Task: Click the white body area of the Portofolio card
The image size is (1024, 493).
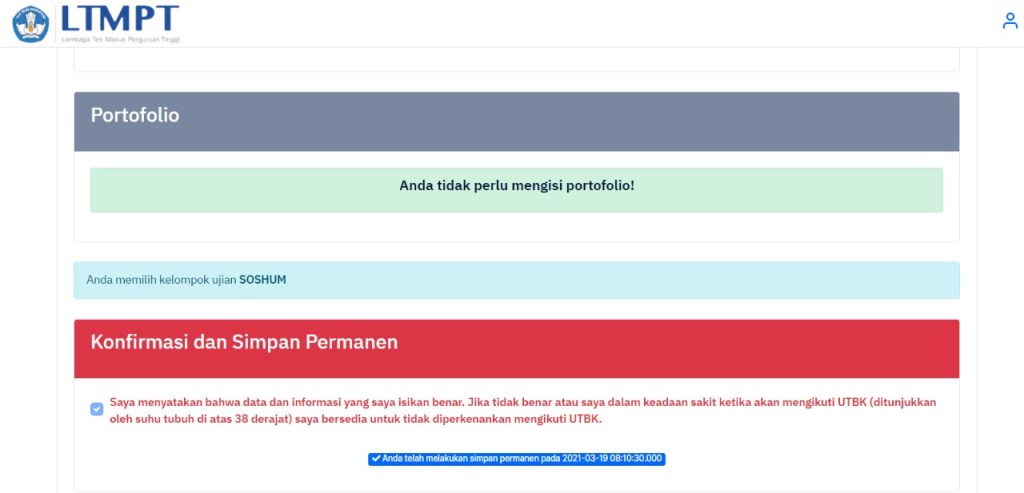Action: [x=516, y=228]
